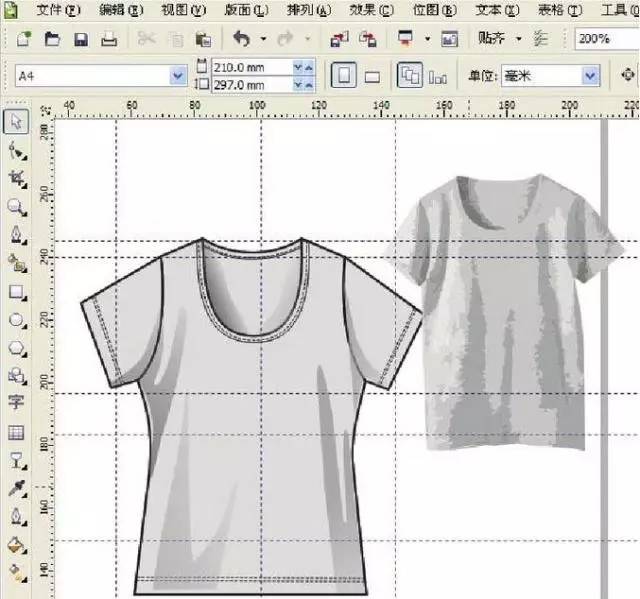This screenshot has height=599, width=640.
Task: Select the Shape tool in toolbox
Action: [16, 151]
